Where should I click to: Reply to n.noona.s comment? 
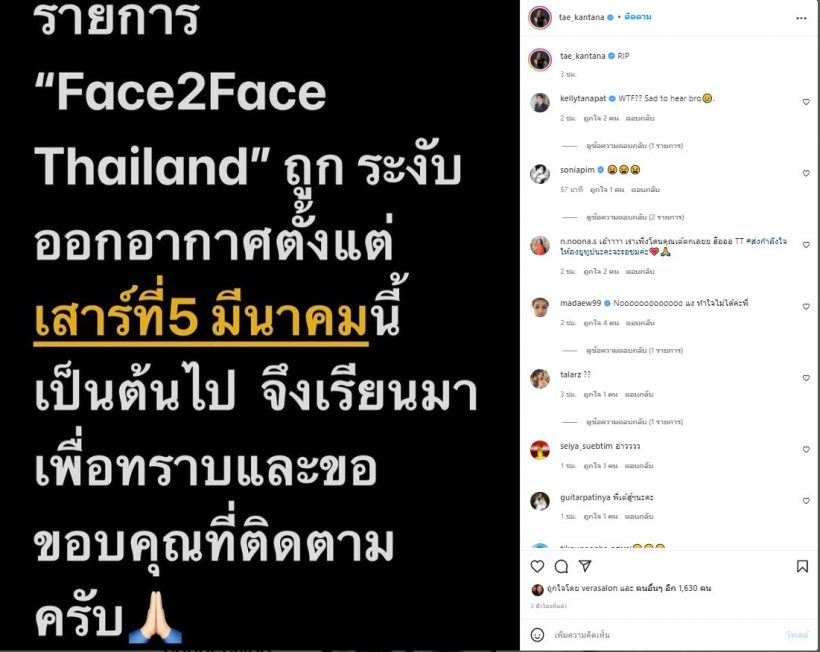640,271
